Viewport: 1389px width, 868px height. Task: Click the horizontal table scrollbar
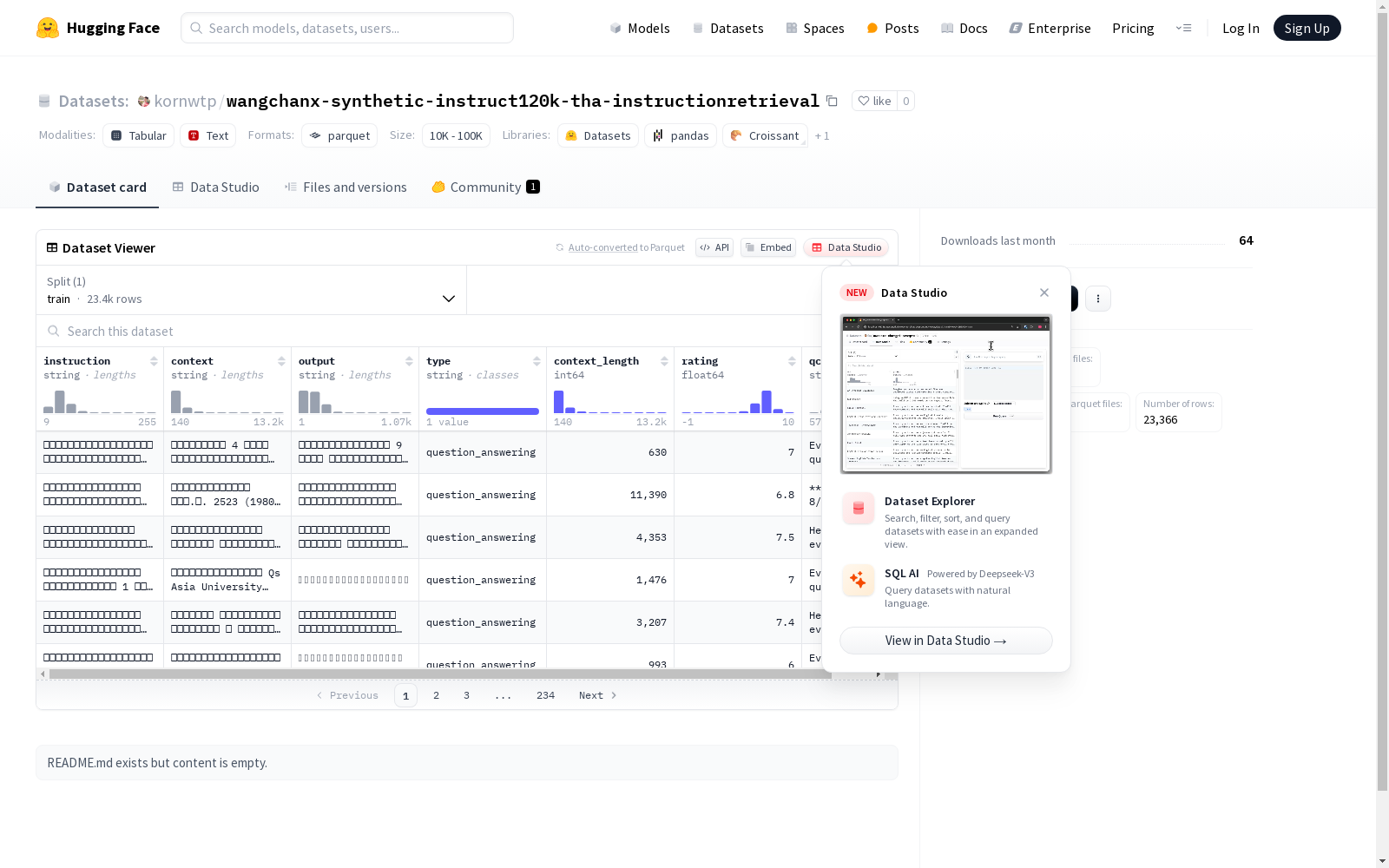point(440,674)
